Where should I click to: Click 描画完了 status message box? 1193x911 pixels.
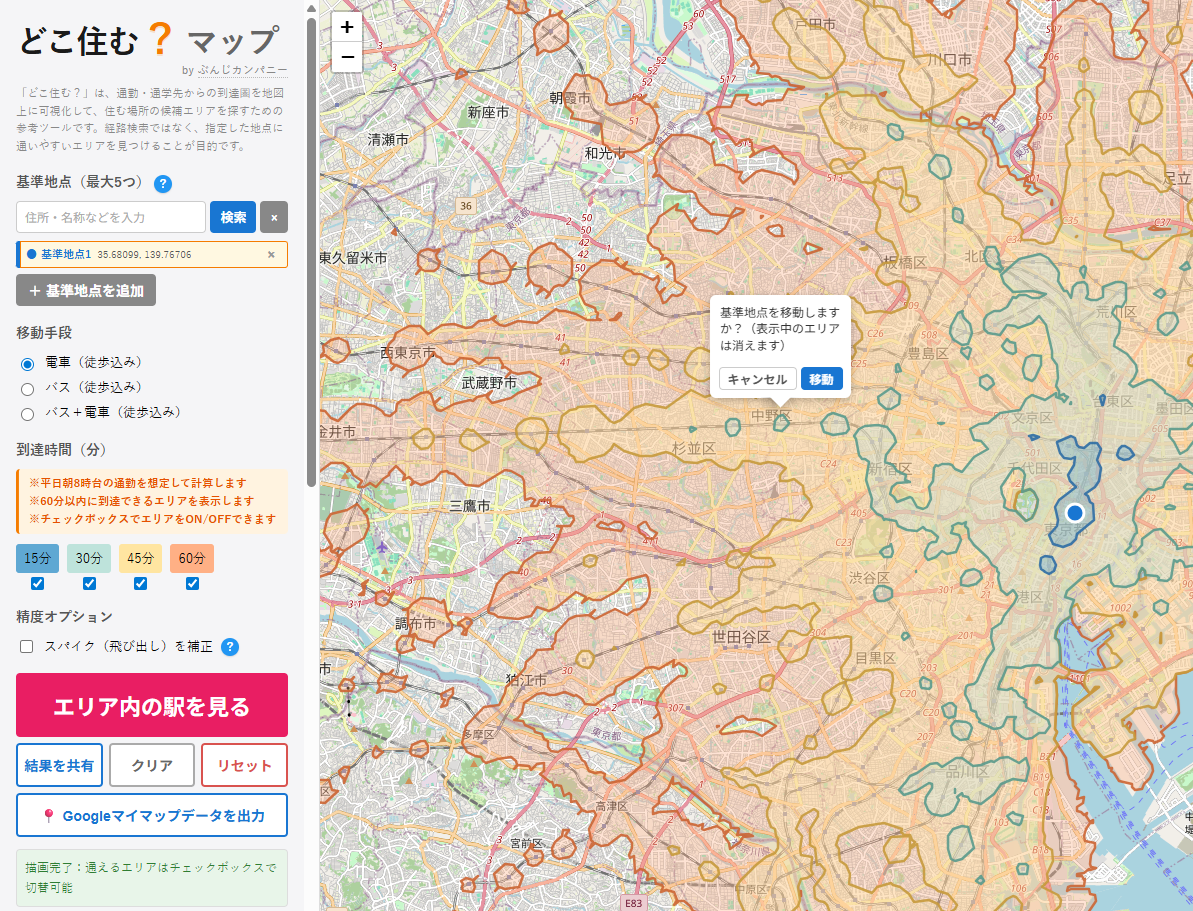click(152, 878)
